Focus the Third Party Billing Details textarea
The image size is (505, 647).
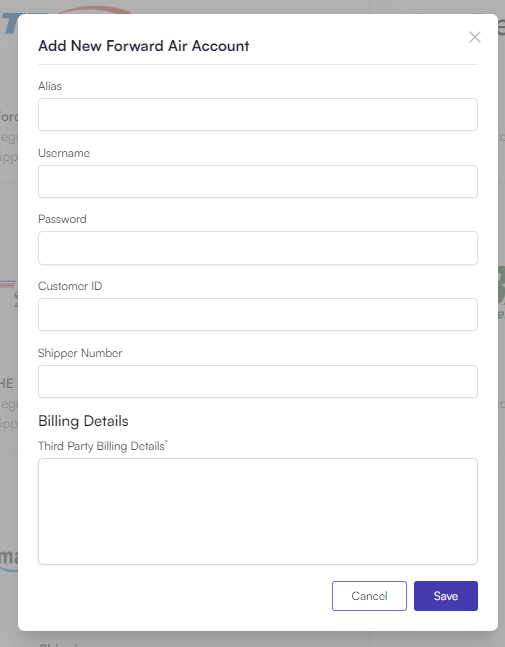(x=258, y=511)
